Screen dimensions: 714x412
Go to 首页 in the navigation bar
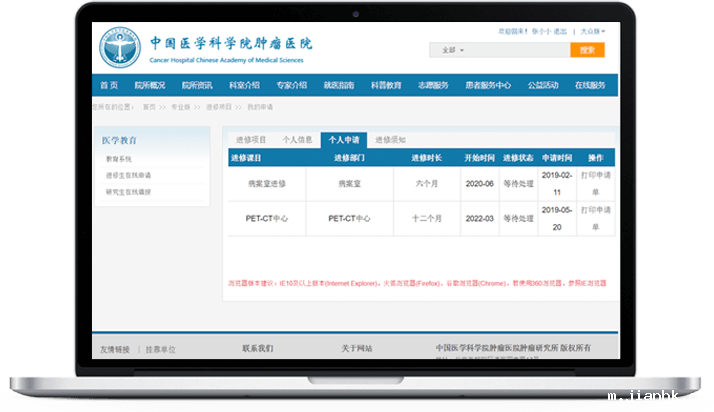[x=109, y=85]
